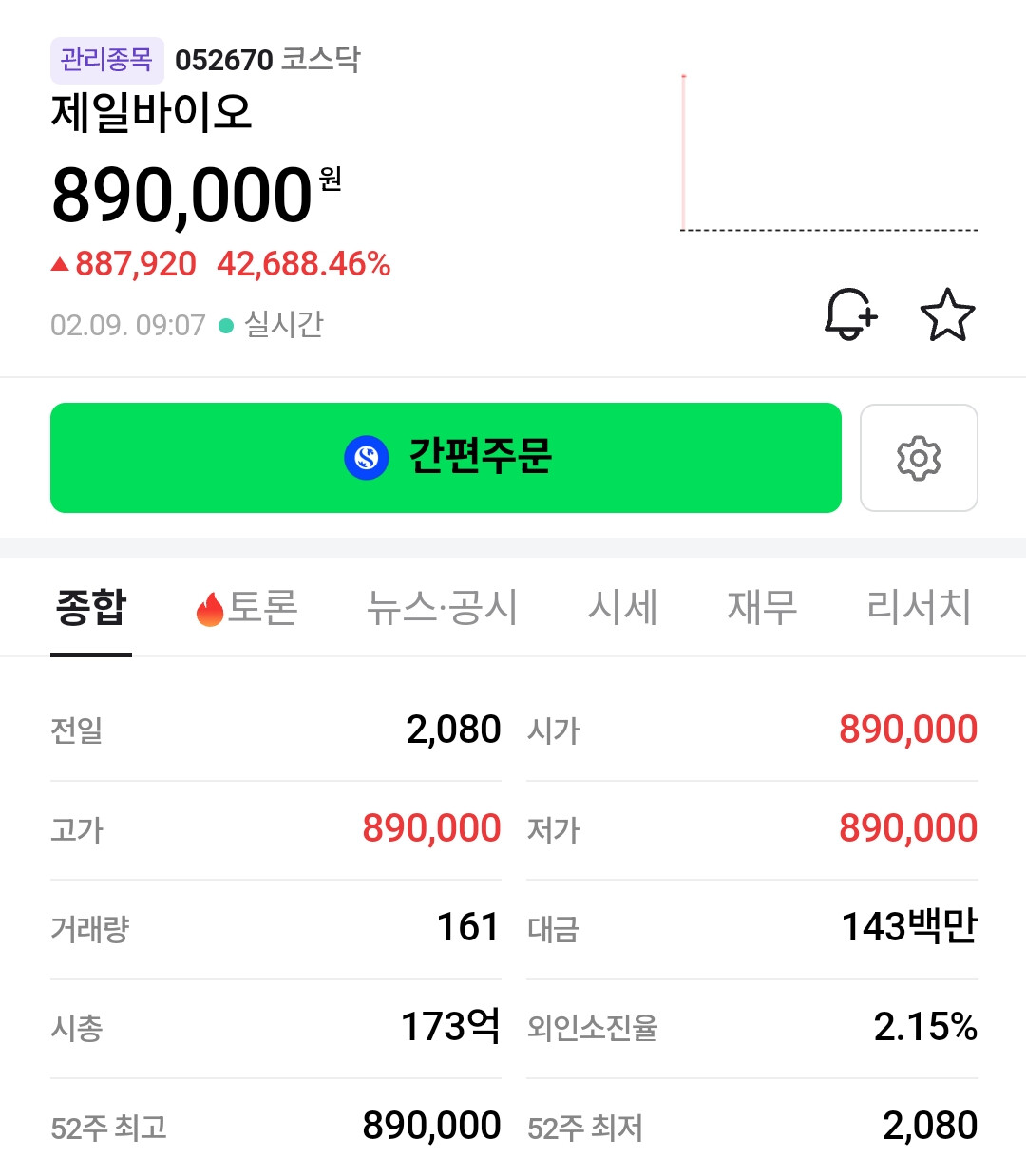Click the green 실시간 status indicator
Screen dimensions: 1026x1176
click(x=226, y=326)
